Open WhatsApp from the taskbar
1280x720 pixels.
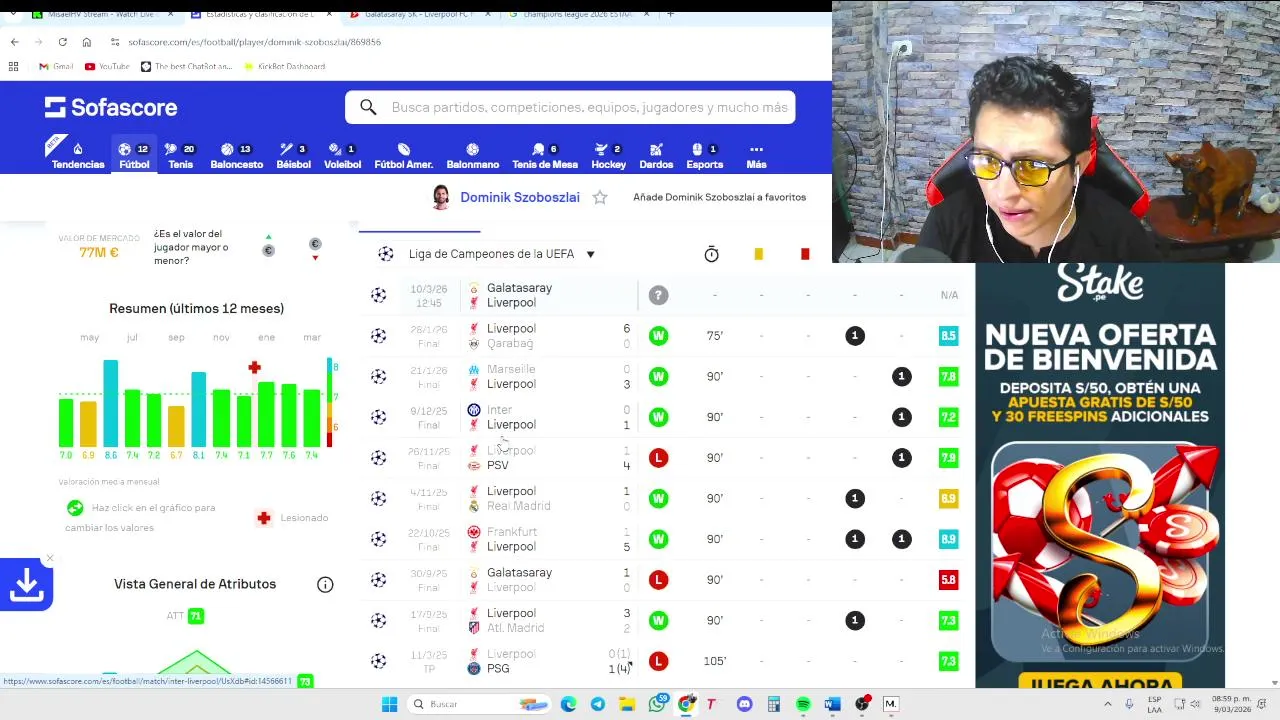tap(657, 704)
